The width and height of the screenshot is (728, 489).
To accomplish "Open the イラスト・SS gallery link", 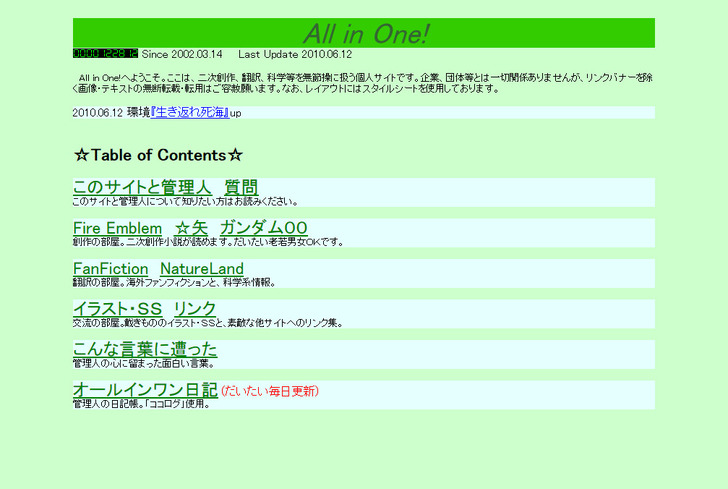I will coord(117,309).
